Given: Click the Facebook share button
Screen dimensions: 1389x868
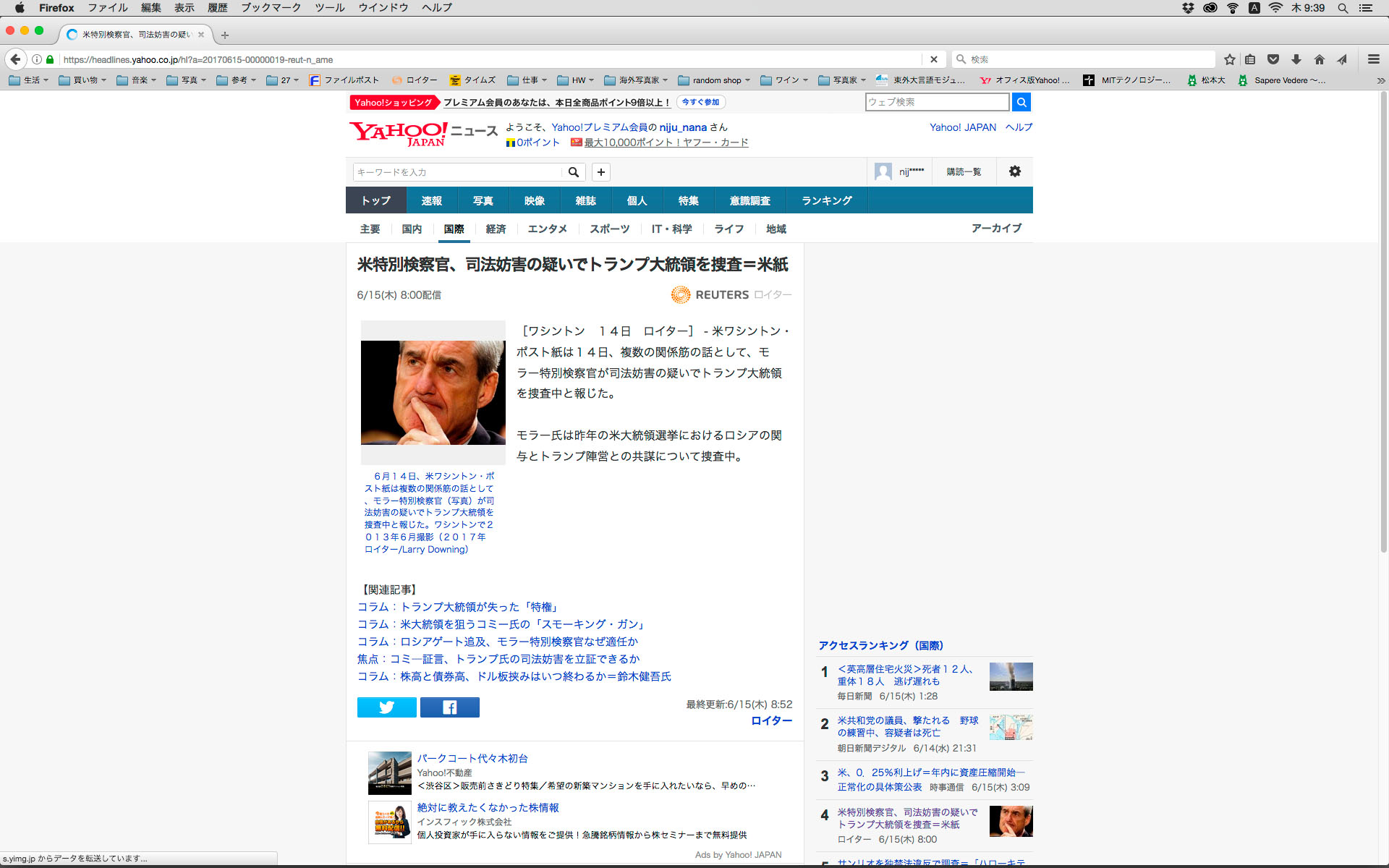Looking at the screenshot, I should (x=449, y=707).
